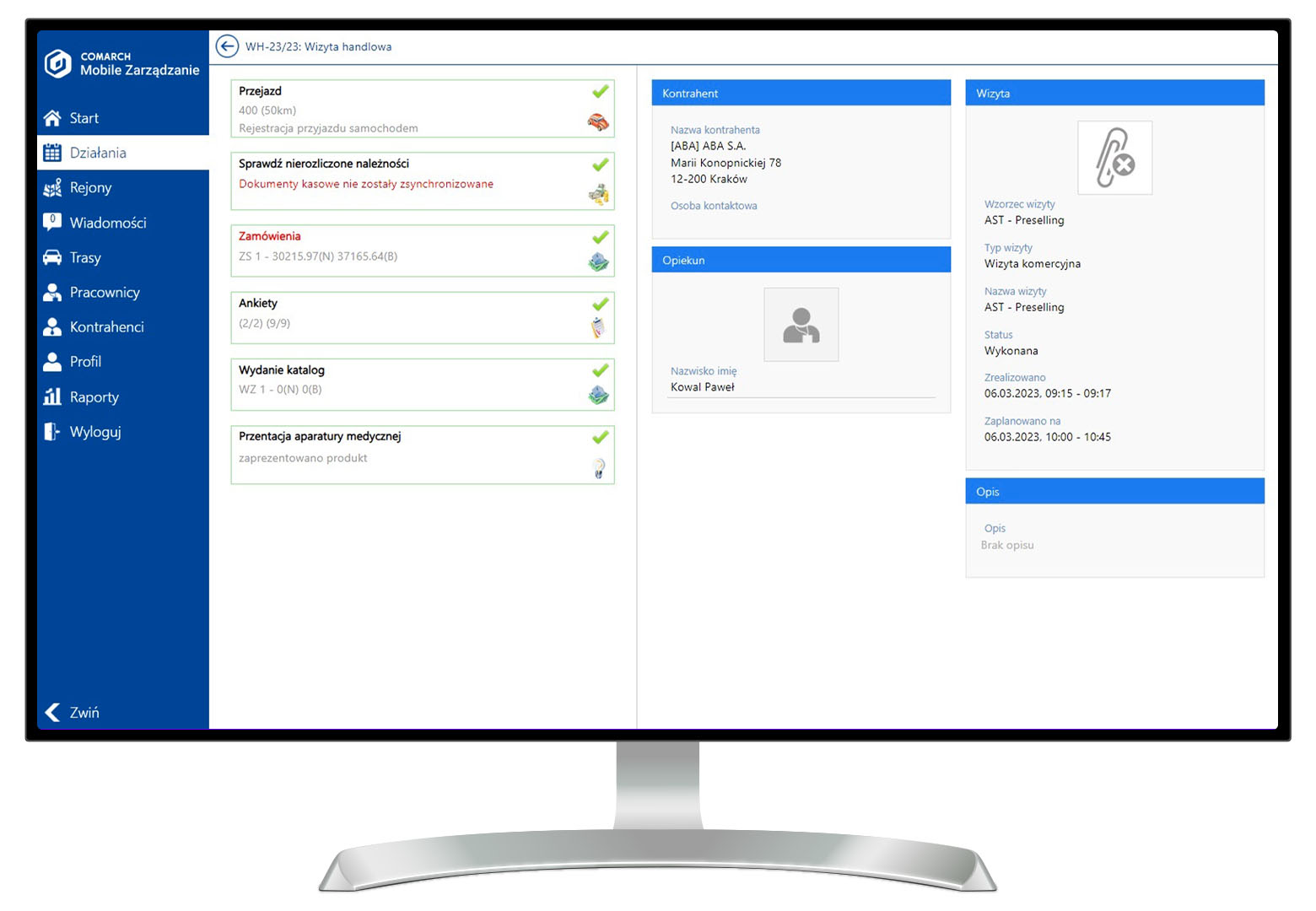The image size is (1316, 911).
Task: Open Profil in the sidebar
Action: (x=123, y=361)
